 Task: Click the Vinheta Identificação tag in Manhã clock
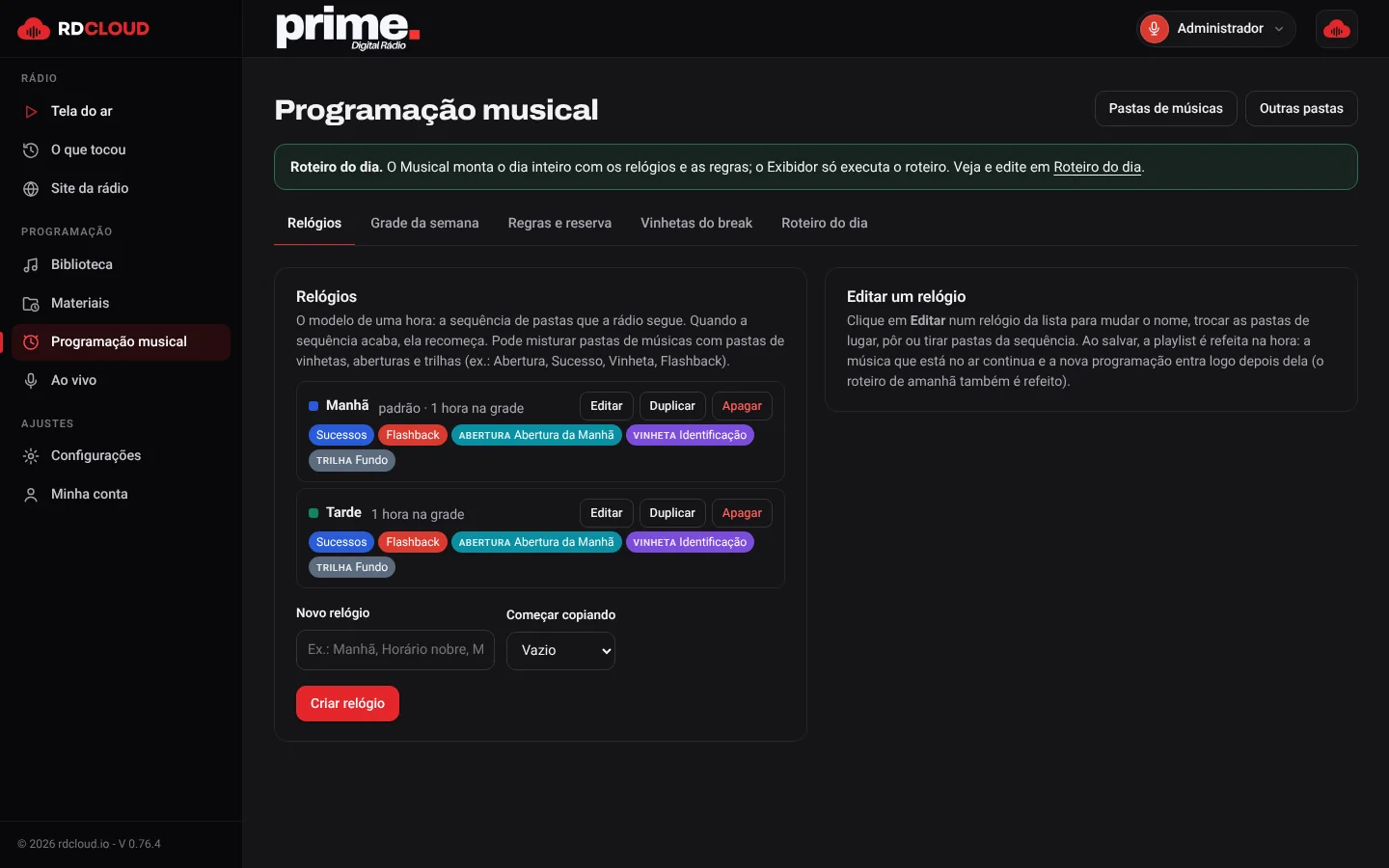690,435
